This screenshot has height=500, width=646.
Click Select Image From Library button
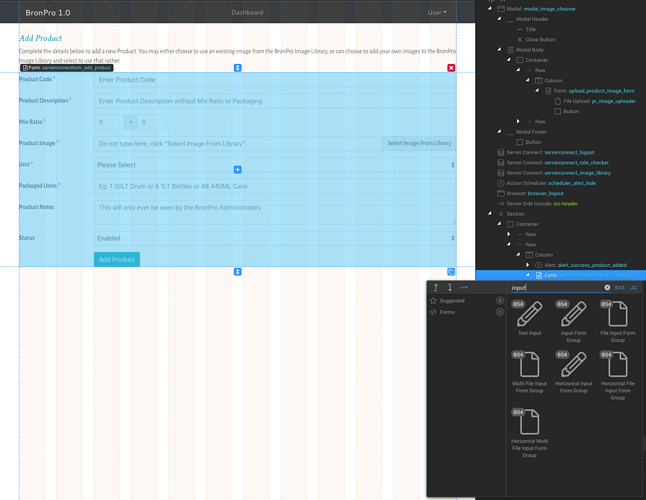coord(419,143)
